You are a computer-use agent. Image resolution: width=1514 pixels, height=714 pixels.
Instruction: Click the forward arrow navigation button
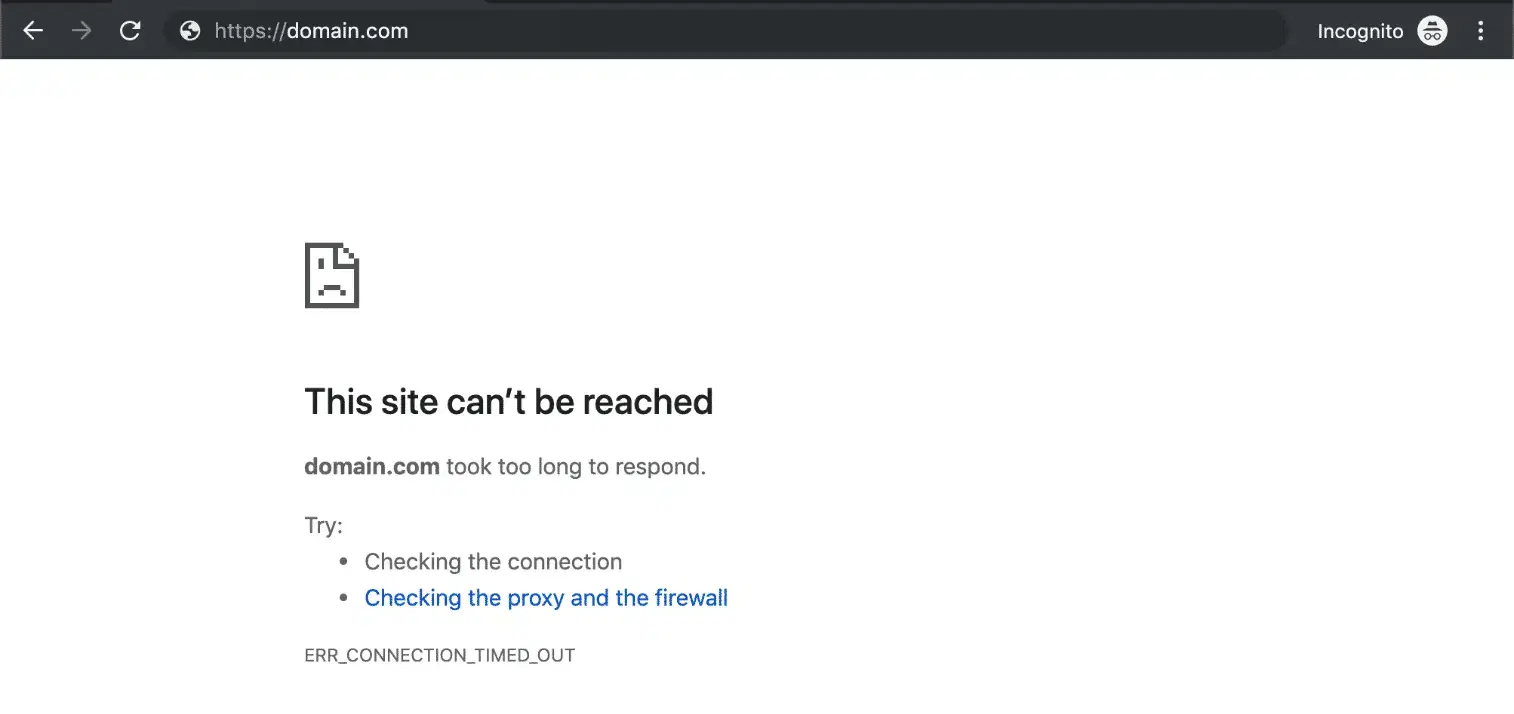pos(81,31)
